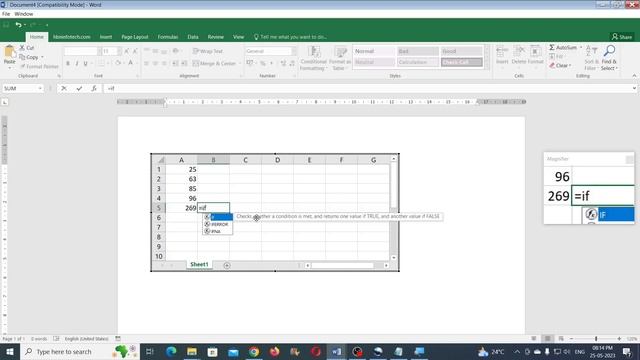This screenshot has width=640, height=360.
Task: Click the Format as Table icon
Action: 340,52
